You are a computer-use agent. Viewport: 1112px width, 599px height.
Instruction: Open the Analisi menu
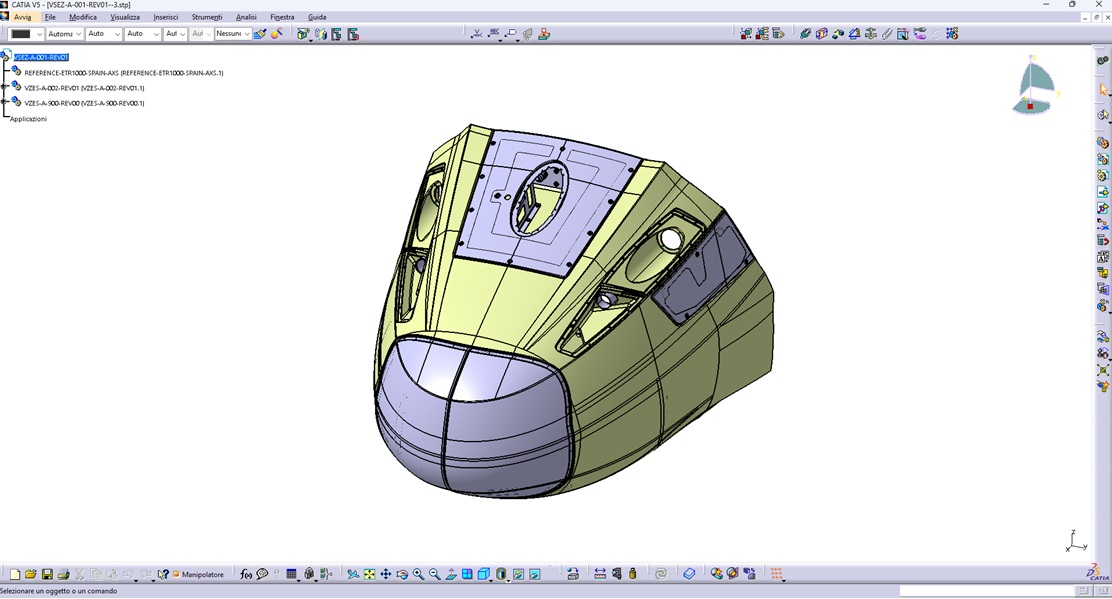[246, 17]
